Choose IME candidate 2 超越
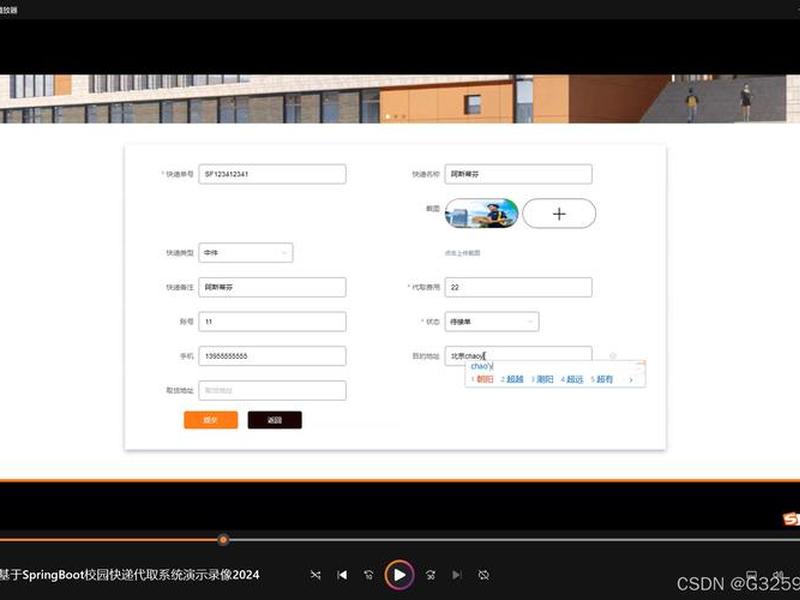800x600 pixels. 512,380
